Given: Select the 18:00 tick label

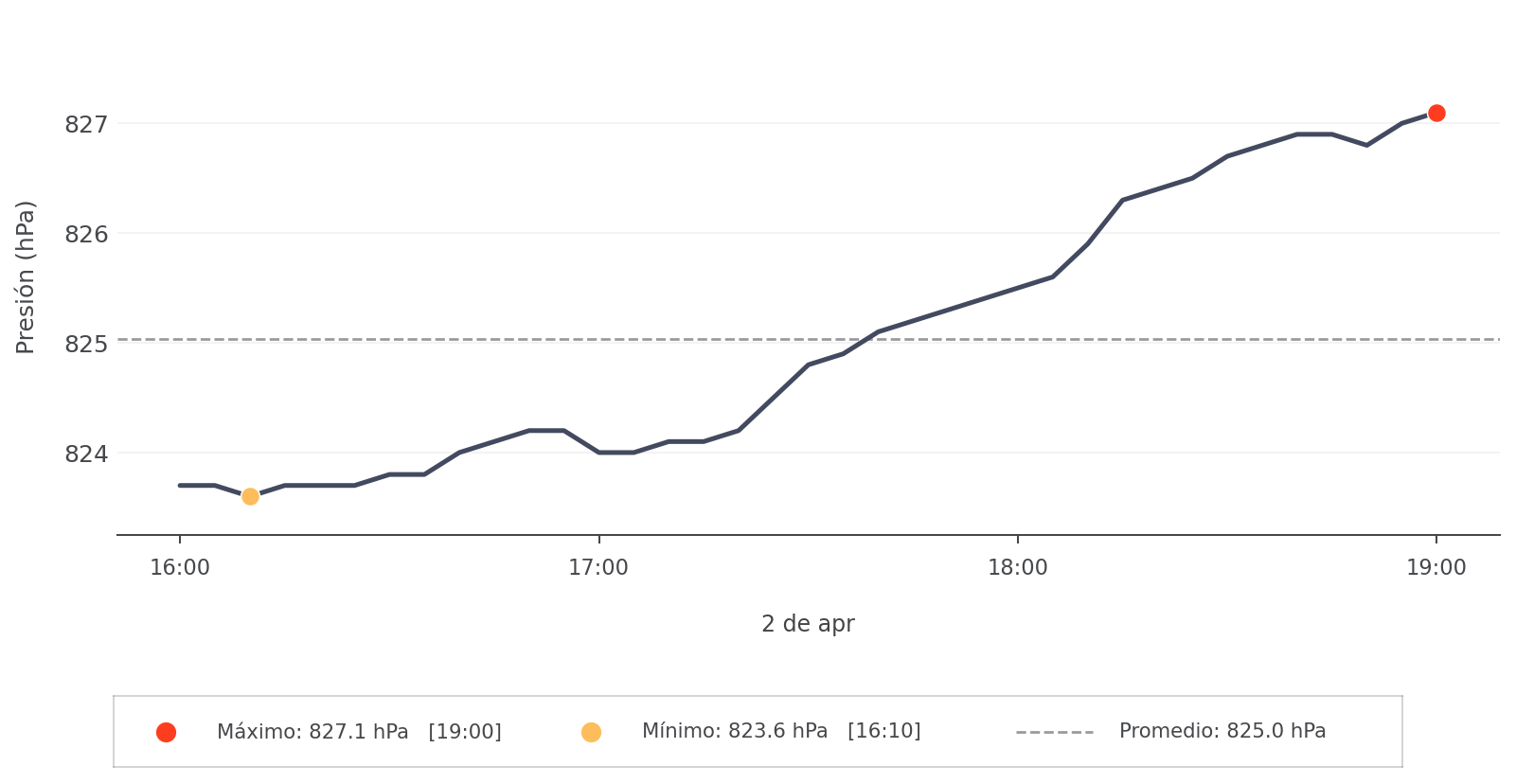Looking at the screenshot, I should click(x=1018, y=568).
